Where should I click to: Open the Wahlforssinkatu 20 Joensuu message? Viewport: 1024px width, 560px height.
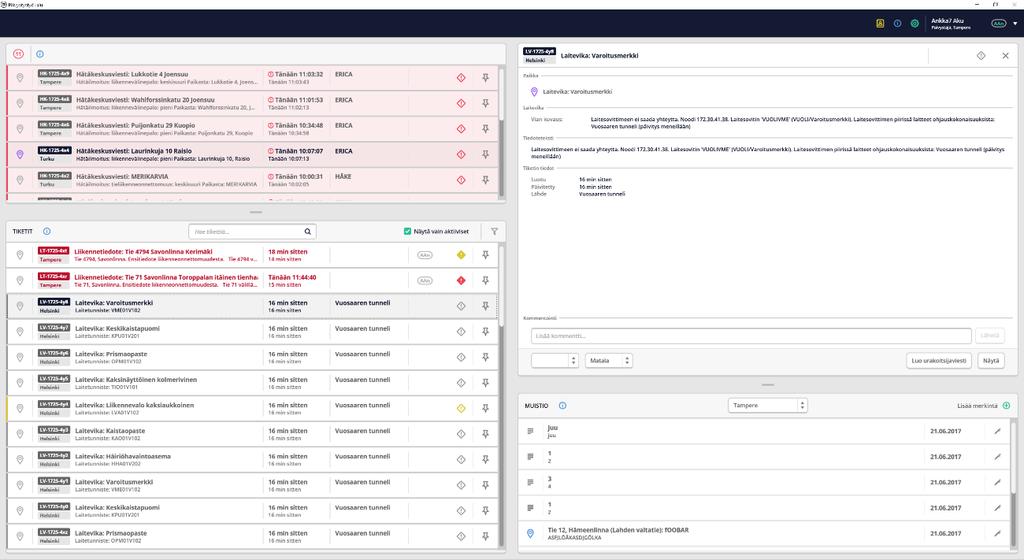coord(252,103)
